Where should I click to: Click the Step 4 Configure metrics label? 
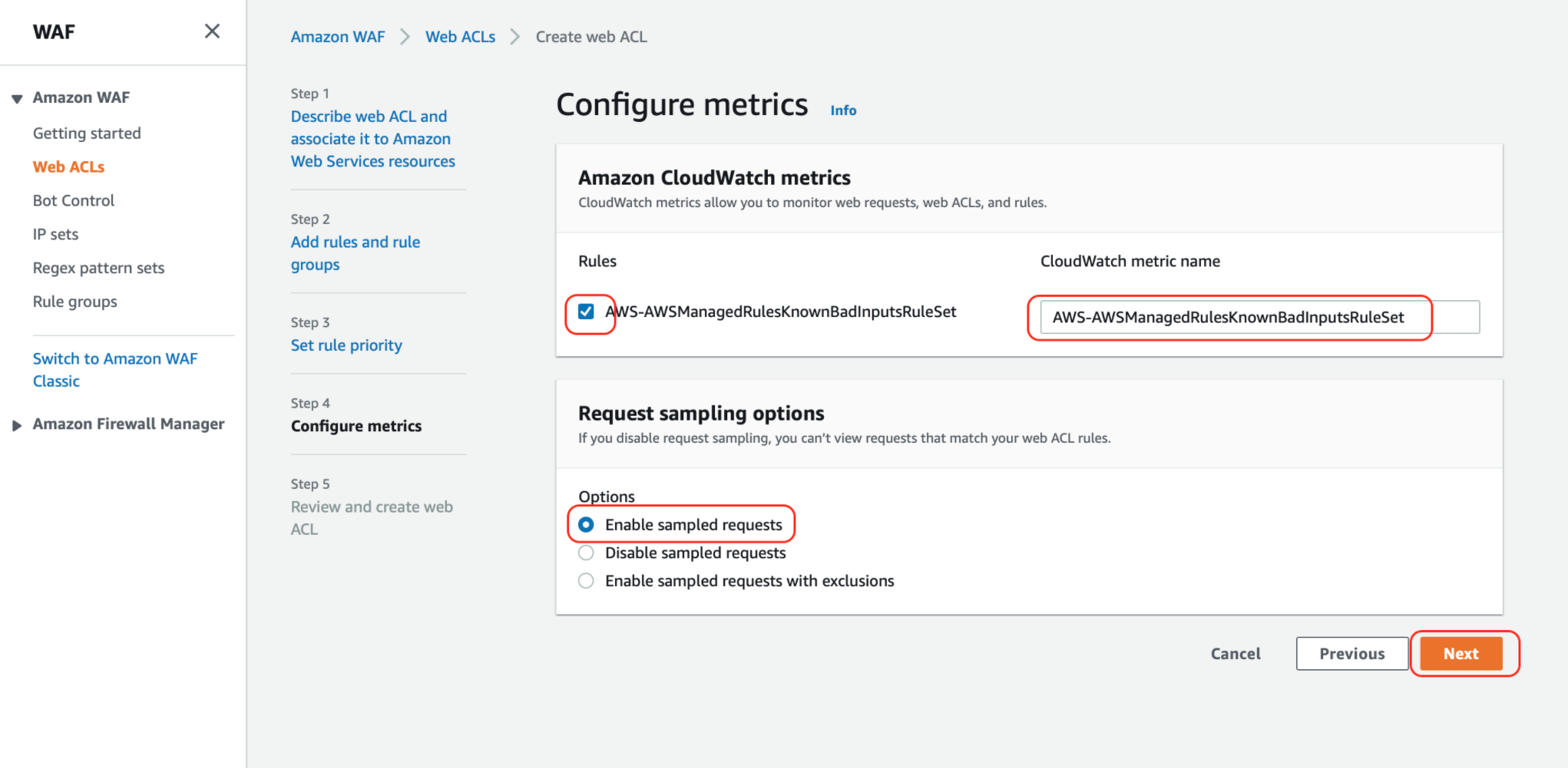[356, 426]
